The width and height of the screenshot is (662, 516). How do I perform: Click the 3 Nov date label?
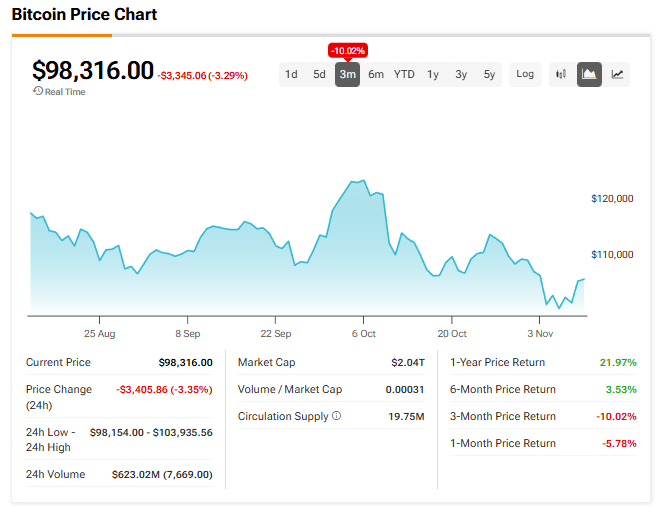[x=540, y=334]
